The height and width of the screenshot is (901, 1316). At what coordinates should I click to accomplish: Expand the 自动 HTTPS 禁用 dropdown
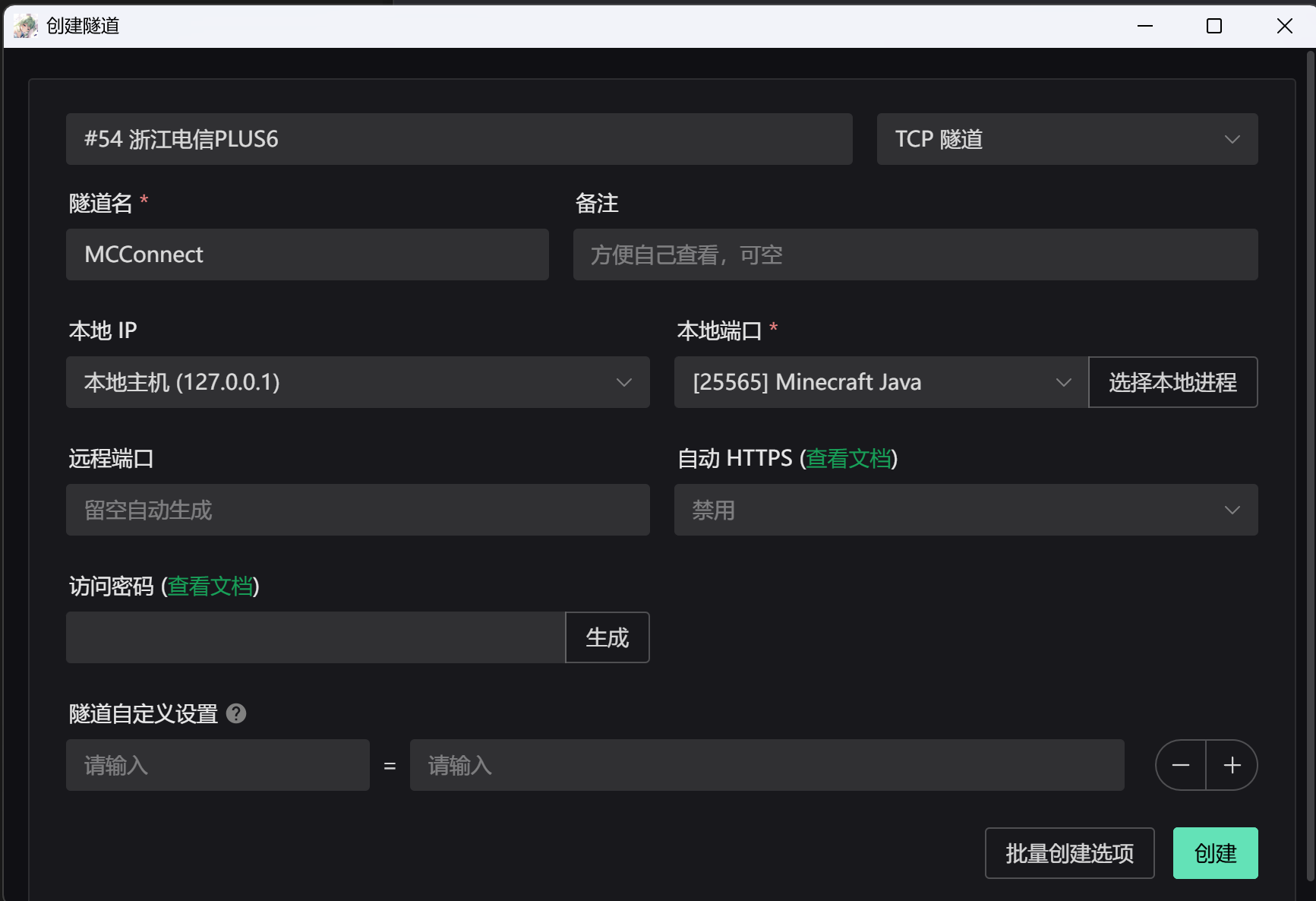pos(965,510)
